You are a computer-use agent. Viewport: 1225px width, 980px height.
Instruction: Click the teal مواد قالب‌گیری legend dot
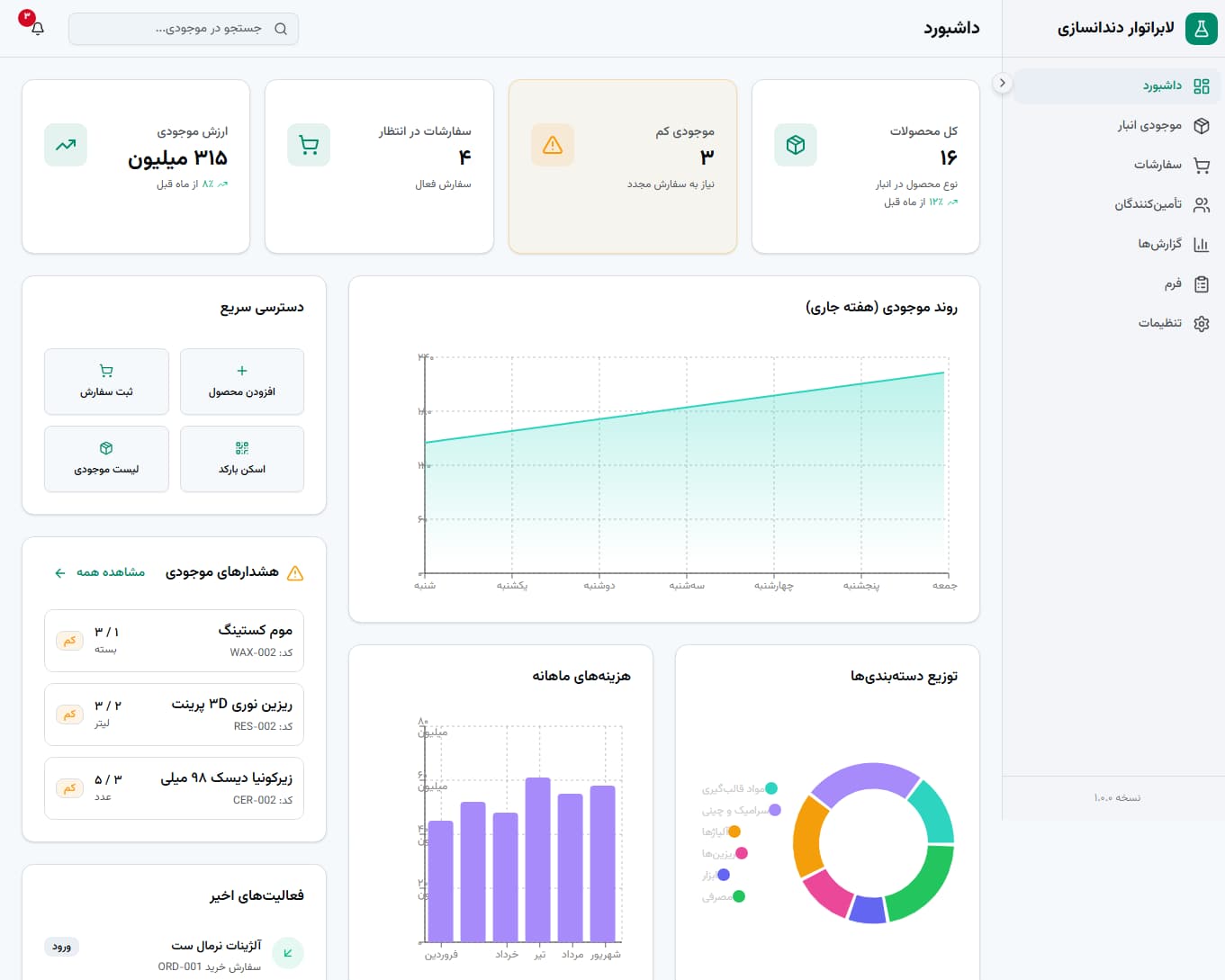(x=771, y=789)
